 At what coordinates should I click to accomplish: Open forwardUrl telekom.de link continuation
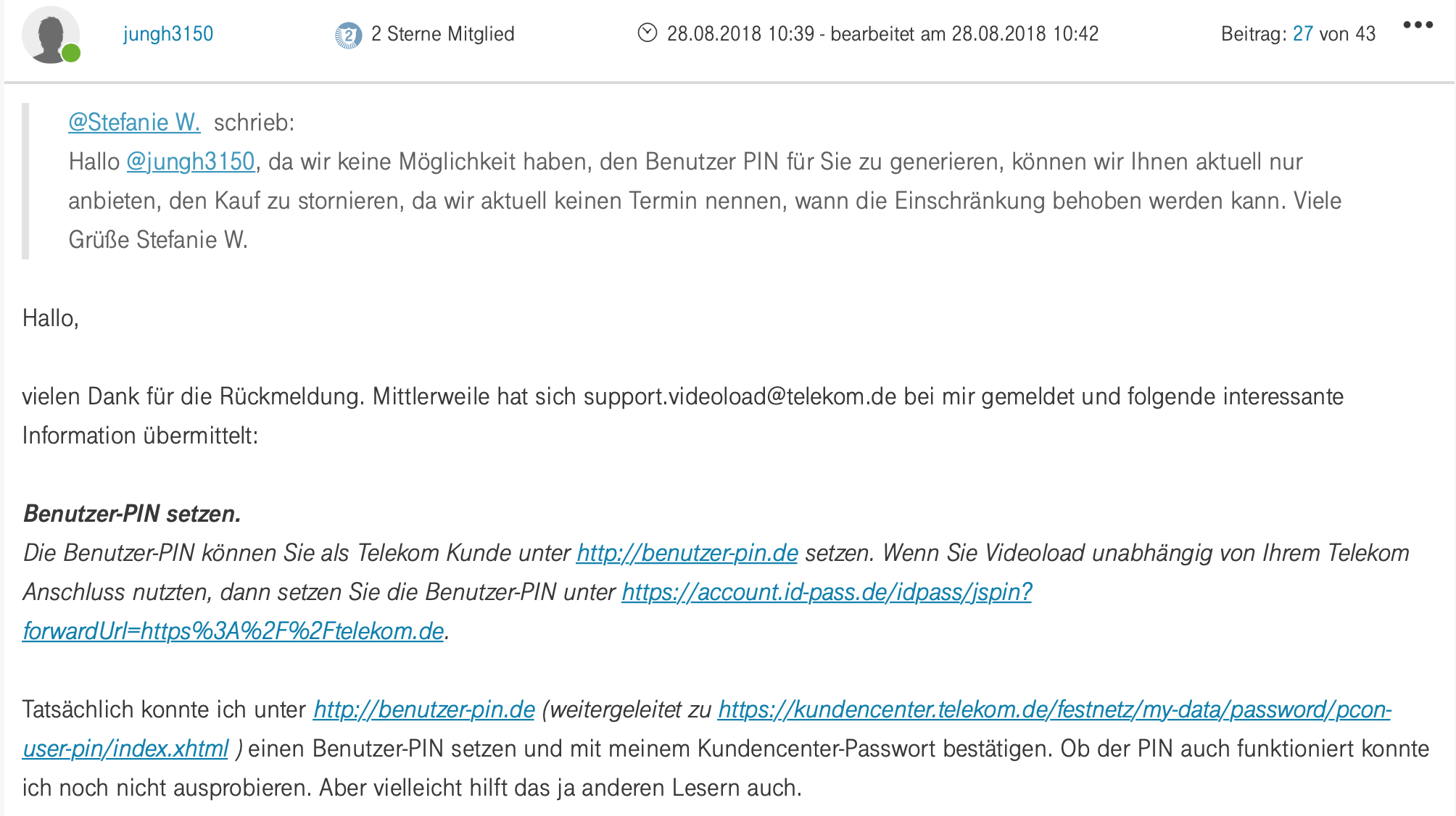tap(233, 631)
